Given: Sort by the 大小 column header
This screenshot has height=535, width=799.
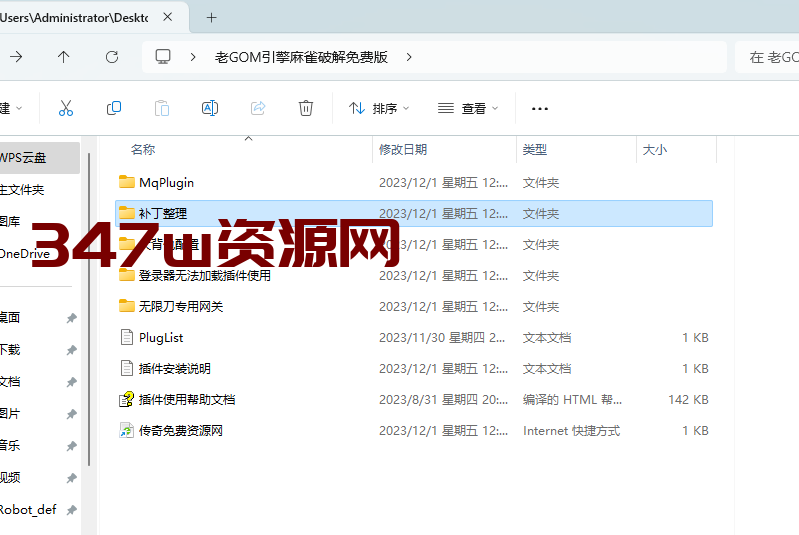Looking at the screenshot, I should coord(655,150).
